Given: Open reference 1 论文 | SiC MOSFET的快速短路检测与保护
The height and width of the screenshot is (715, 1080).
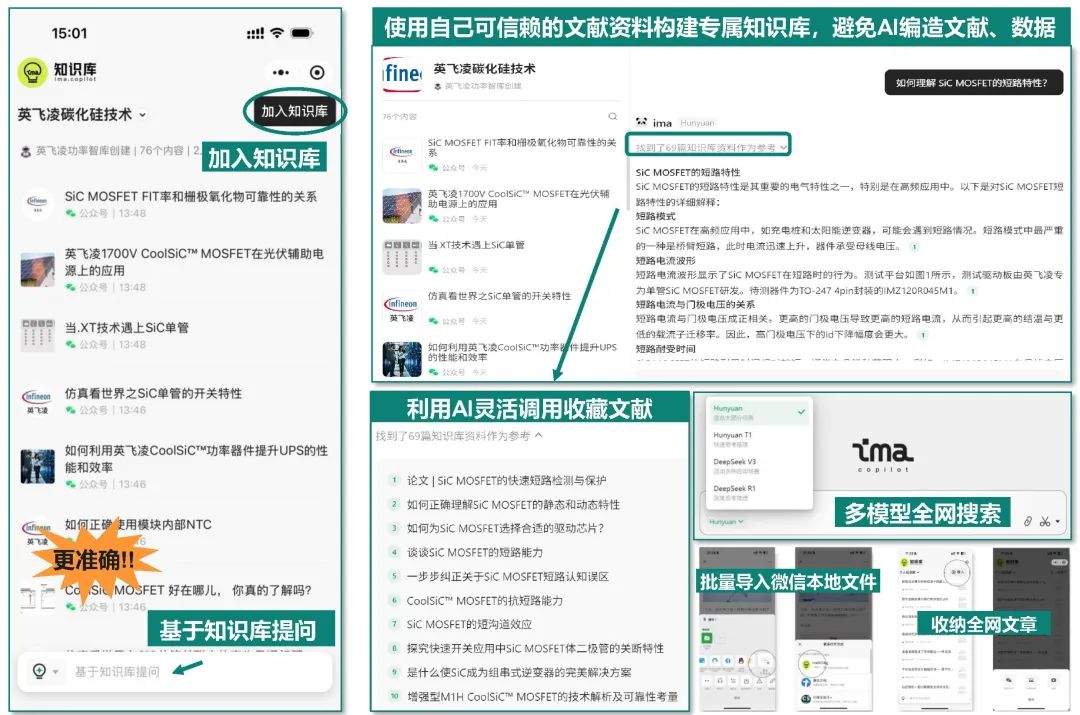Looking at the screenshot, I should coord(506,481).
